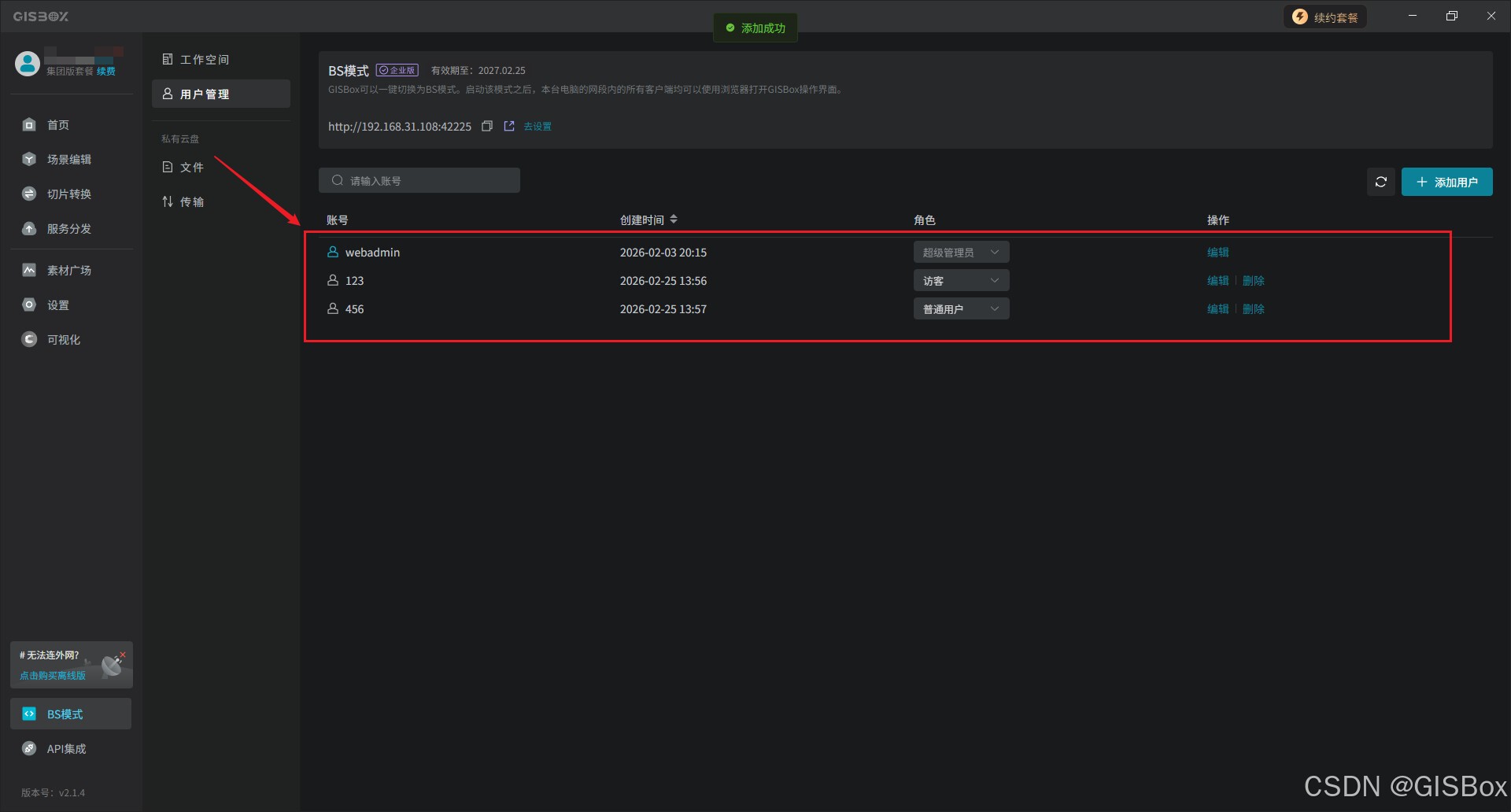Viewport: 1511px width, 812px height.
Task: Click 添加用户 add user button
Action: pos(1447,182)
